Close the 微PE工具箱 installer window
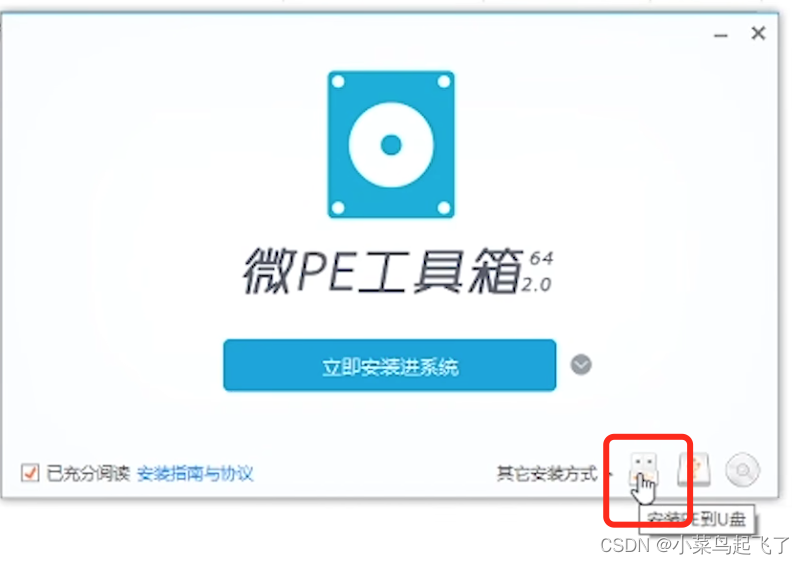The height and width of the screenshot is (564, 804). (x=758, y=33)
